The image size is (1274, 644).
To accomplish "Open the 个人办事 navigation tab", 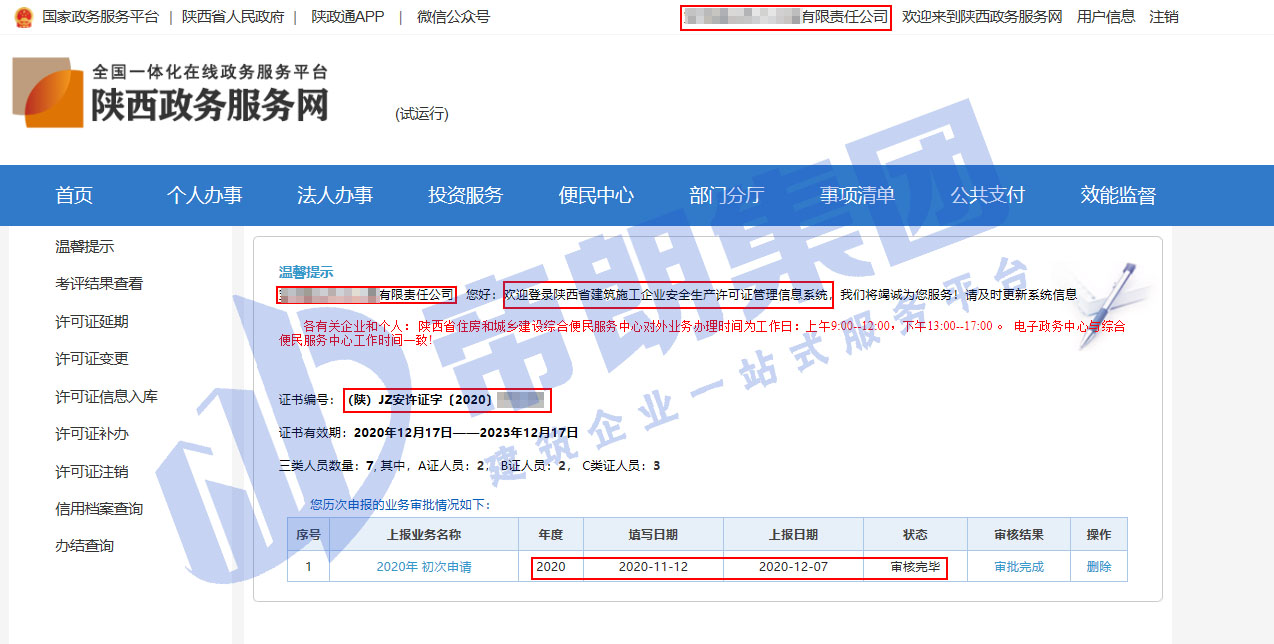I will pyautogui.click(x=204, y=195).
